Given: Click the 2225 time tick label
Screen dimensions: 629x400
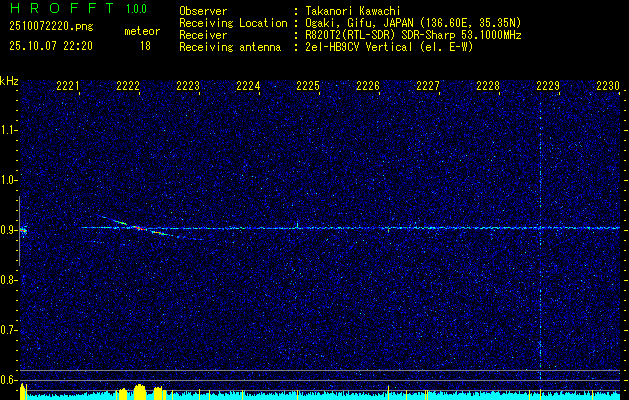Looking at the screenshot, I should pyautogui.click(x=308, y=87).
